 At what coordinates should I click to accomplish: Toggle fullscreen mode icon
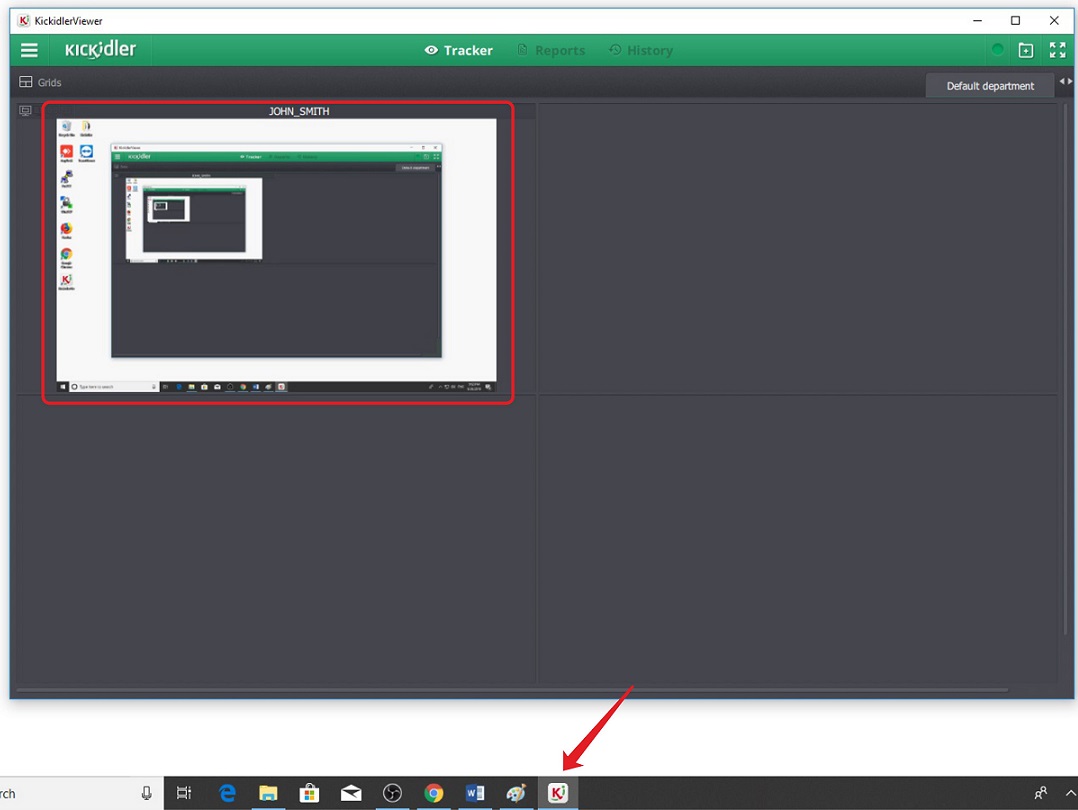pyautogui.click(x=1057, y=50)
